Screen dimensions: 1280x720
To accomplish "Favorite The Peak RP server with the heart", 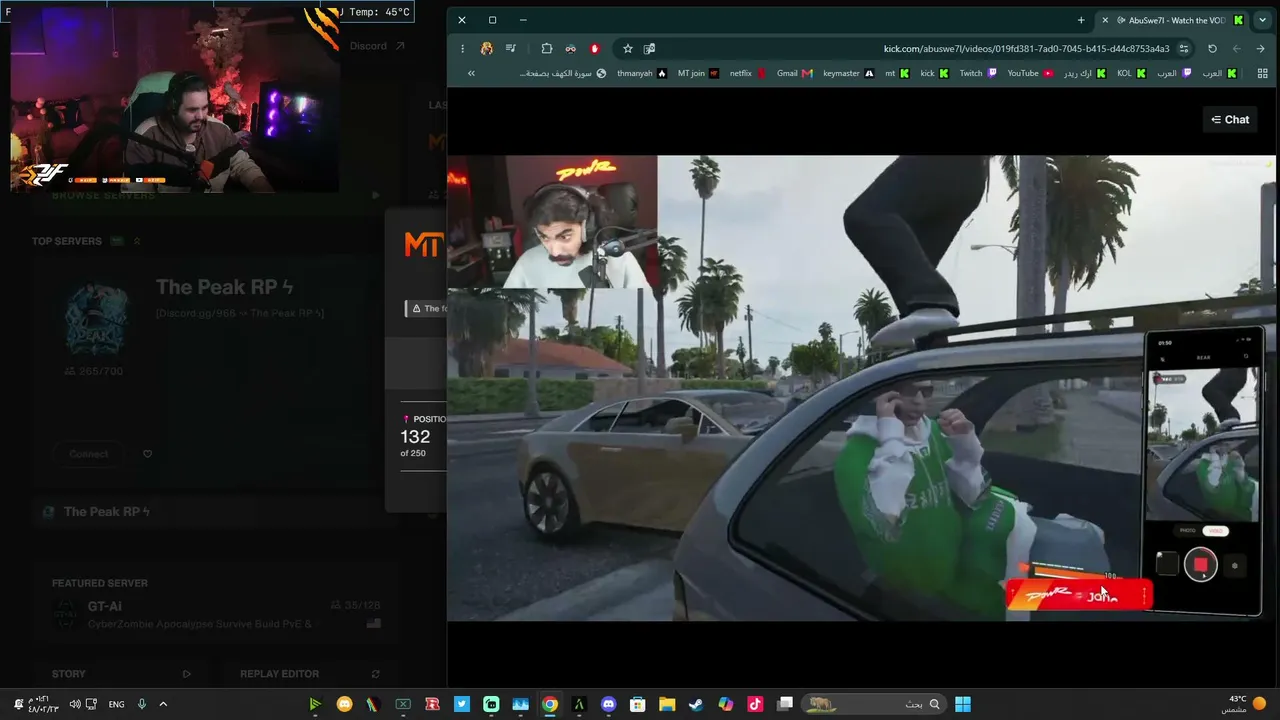I will point(147,454).
